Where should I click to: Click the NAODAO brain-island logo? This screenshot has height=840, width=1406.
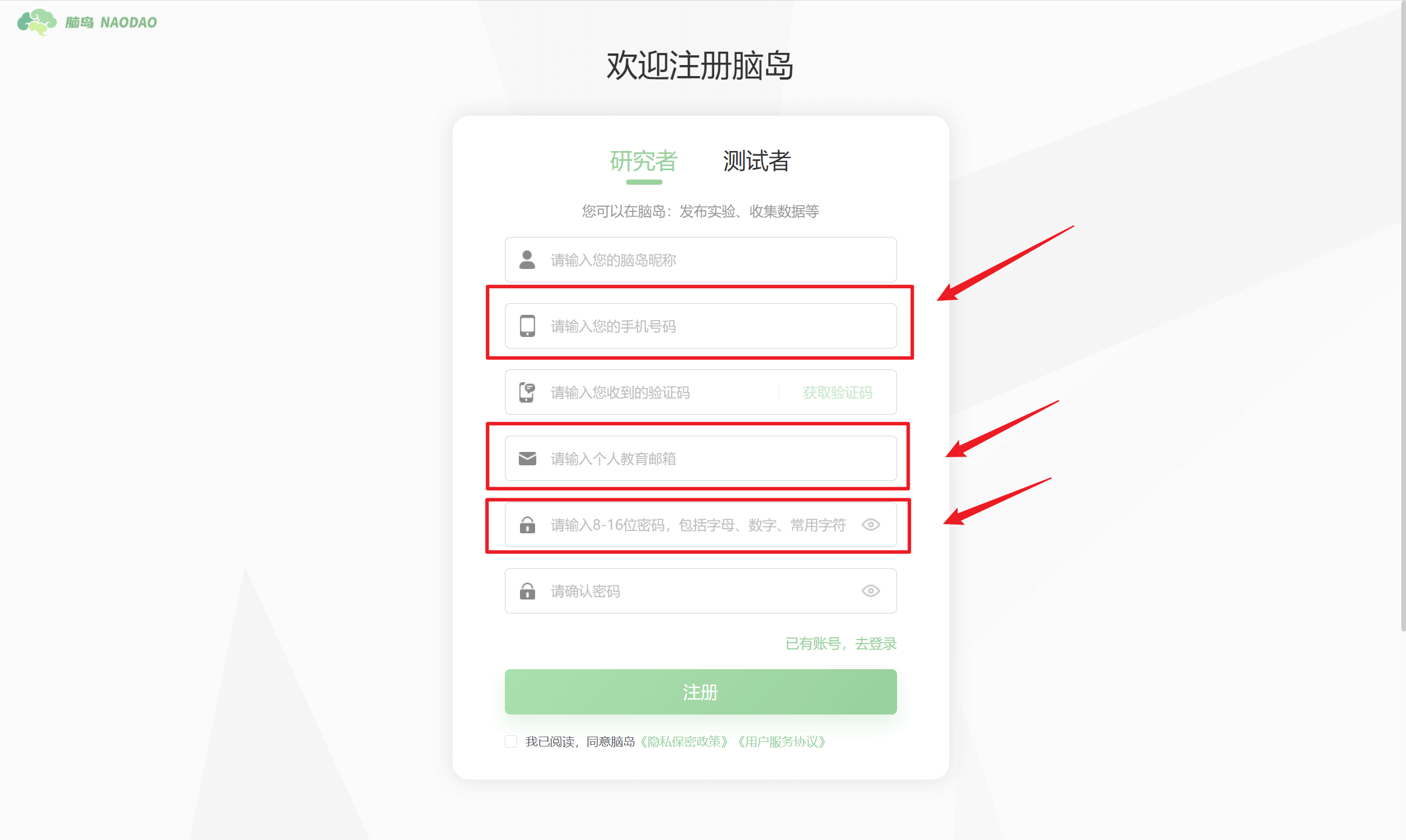click(x=87, y=22)
